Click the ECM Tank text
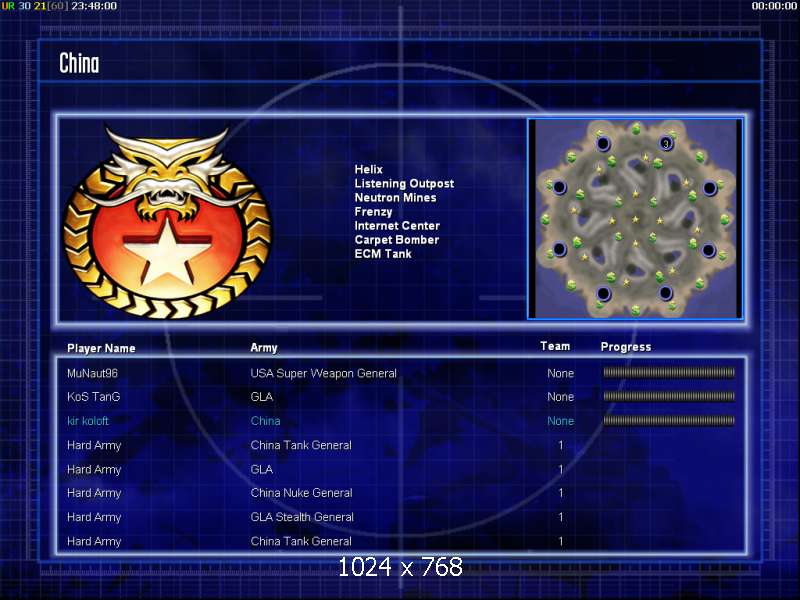Image resolution: width=800 pixels, height=600 pixels. [x=383, y=254]
